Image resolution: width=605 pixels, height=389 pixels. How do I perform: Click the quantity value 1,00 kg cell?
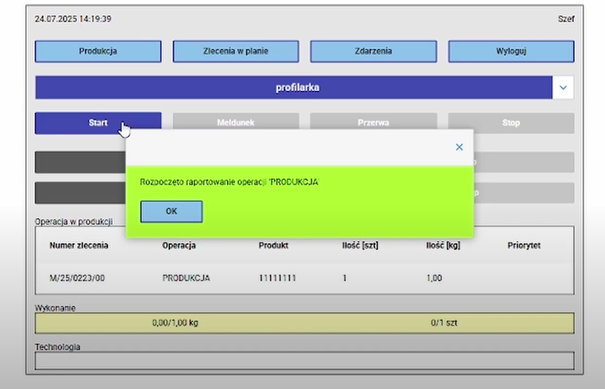(x=434, y=278)
